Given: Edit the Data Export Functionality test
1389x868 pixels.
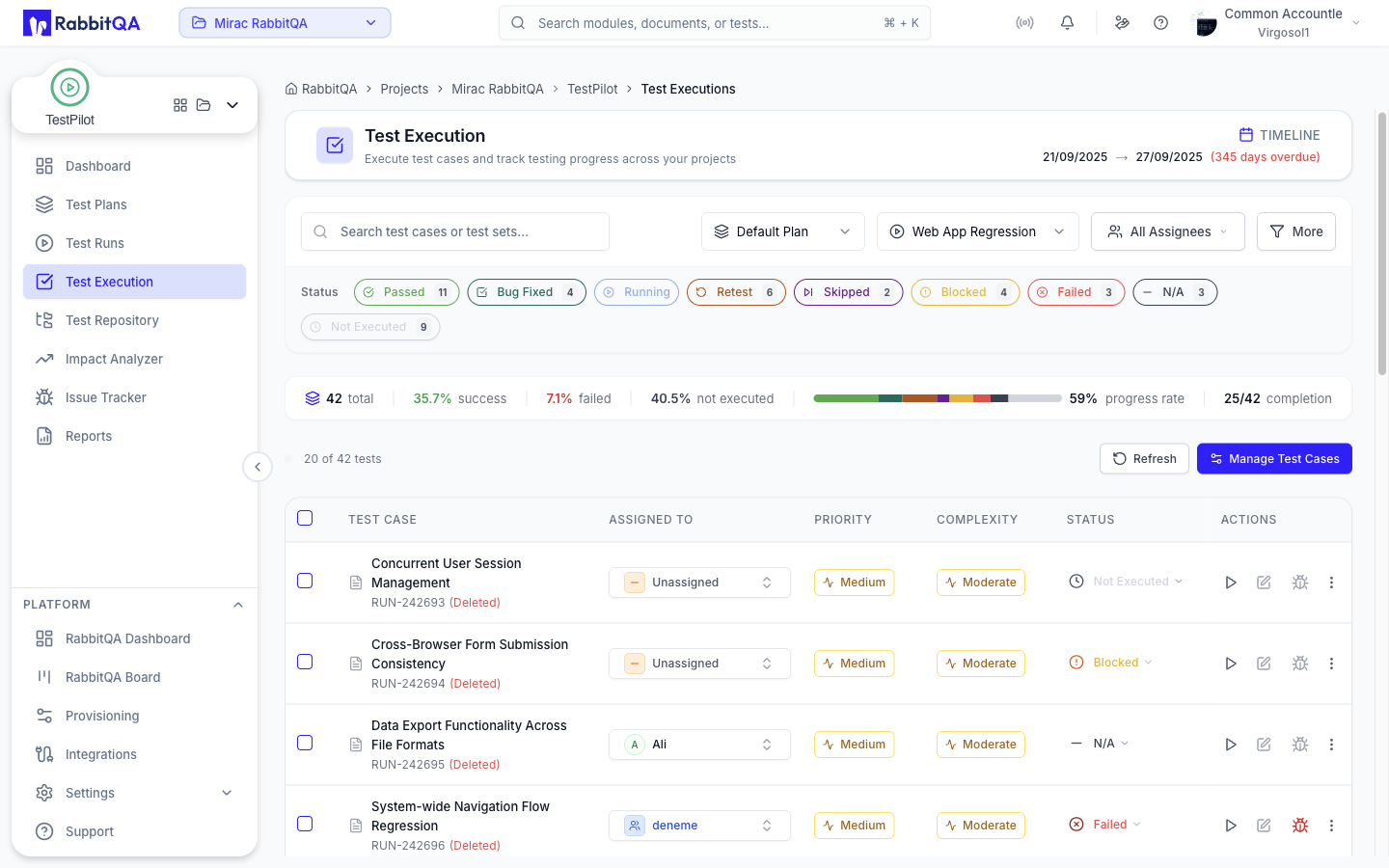Looking at the screenshot, I should pos(1264,745).
